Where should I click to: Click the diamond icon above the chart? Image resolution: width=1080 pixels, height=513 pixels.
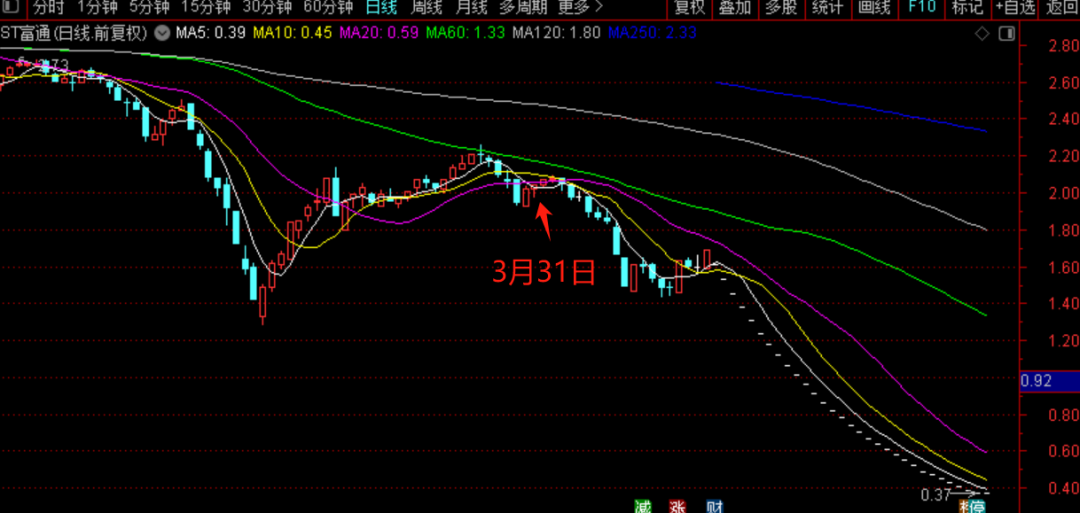pos(983,33)
